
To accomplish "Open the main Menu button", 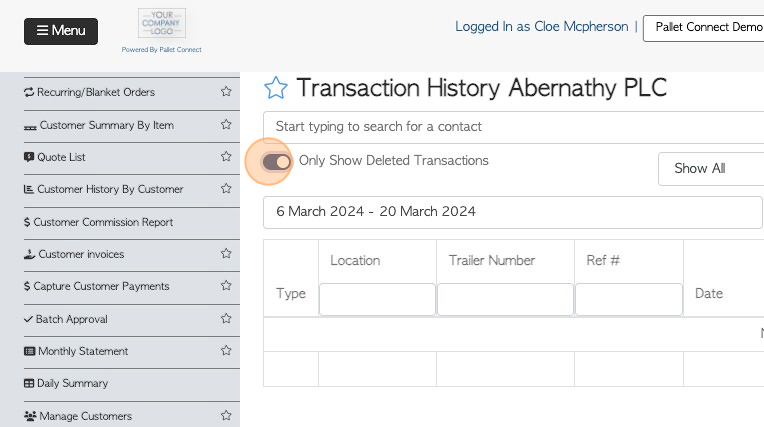I will (x=61, y=31).
